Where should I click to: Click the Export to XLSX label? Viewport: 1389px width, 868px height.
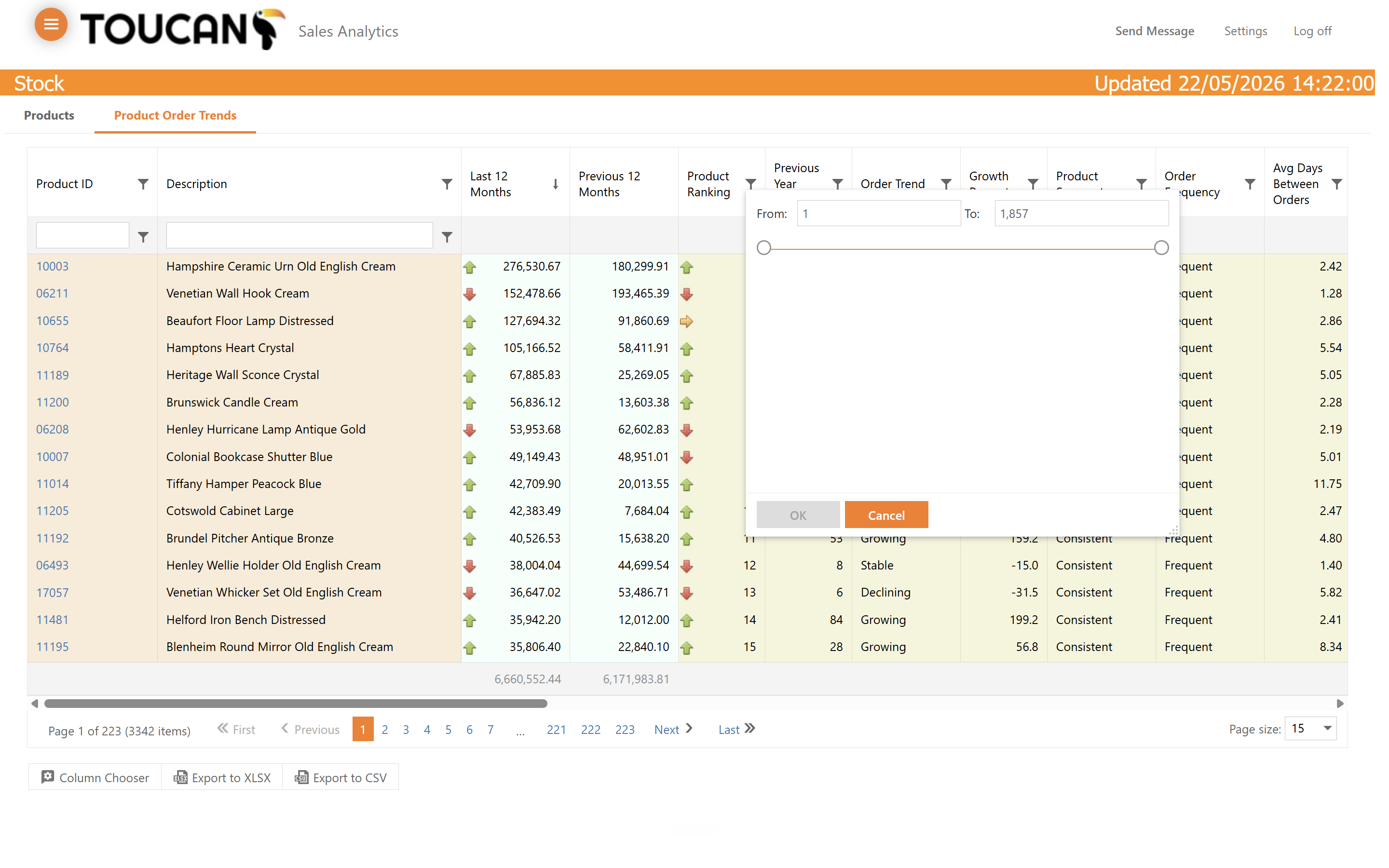(x=231, y=777)
